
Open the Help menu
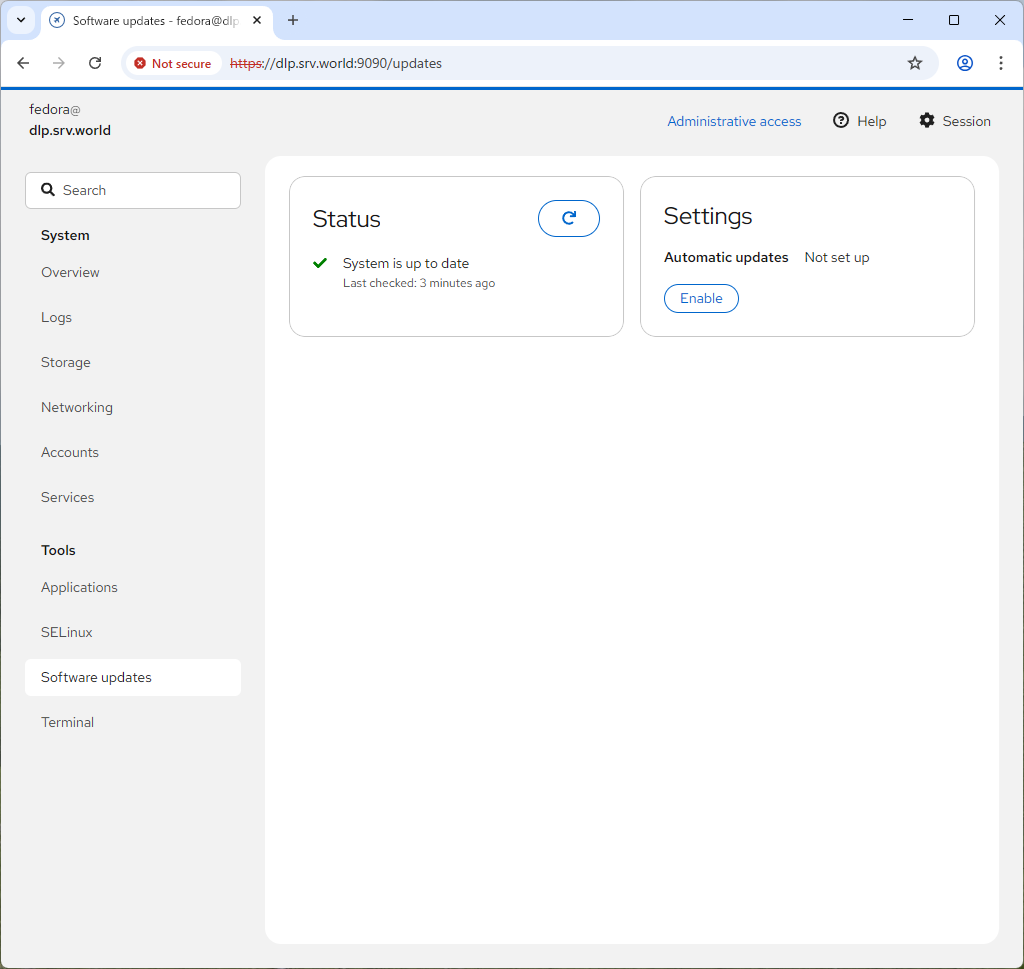click(859, 121)
